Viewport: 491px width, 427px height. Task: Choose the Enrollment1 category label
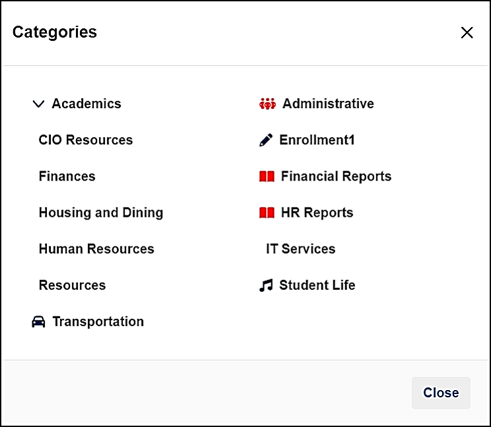pyautogui.click(x=317, y=140)
